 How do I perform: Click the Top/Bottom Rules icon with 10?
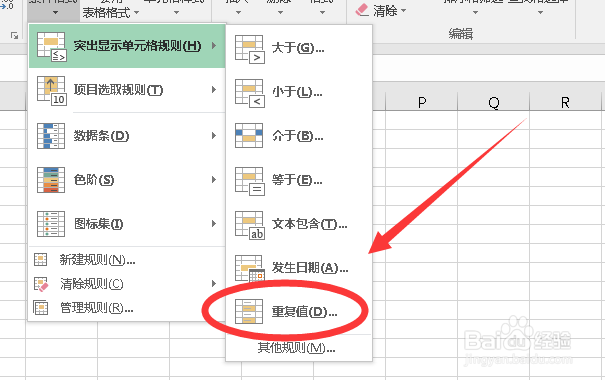[51, 91]
